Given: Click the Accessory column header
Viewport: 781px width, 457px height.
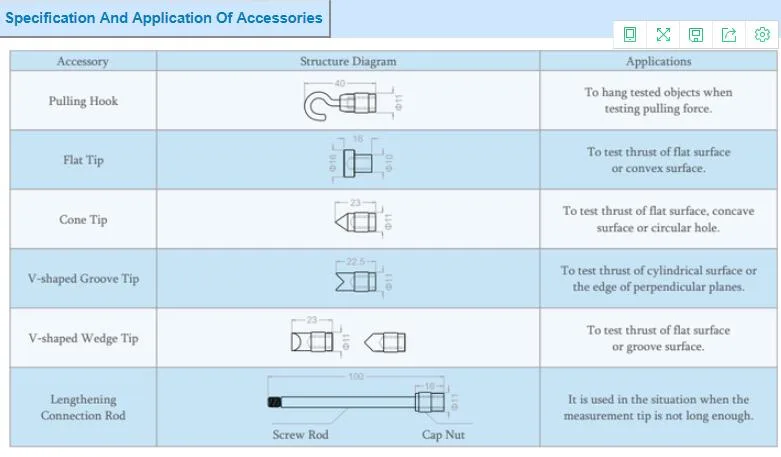Looking at the screenshot, I should coord(83,61).
